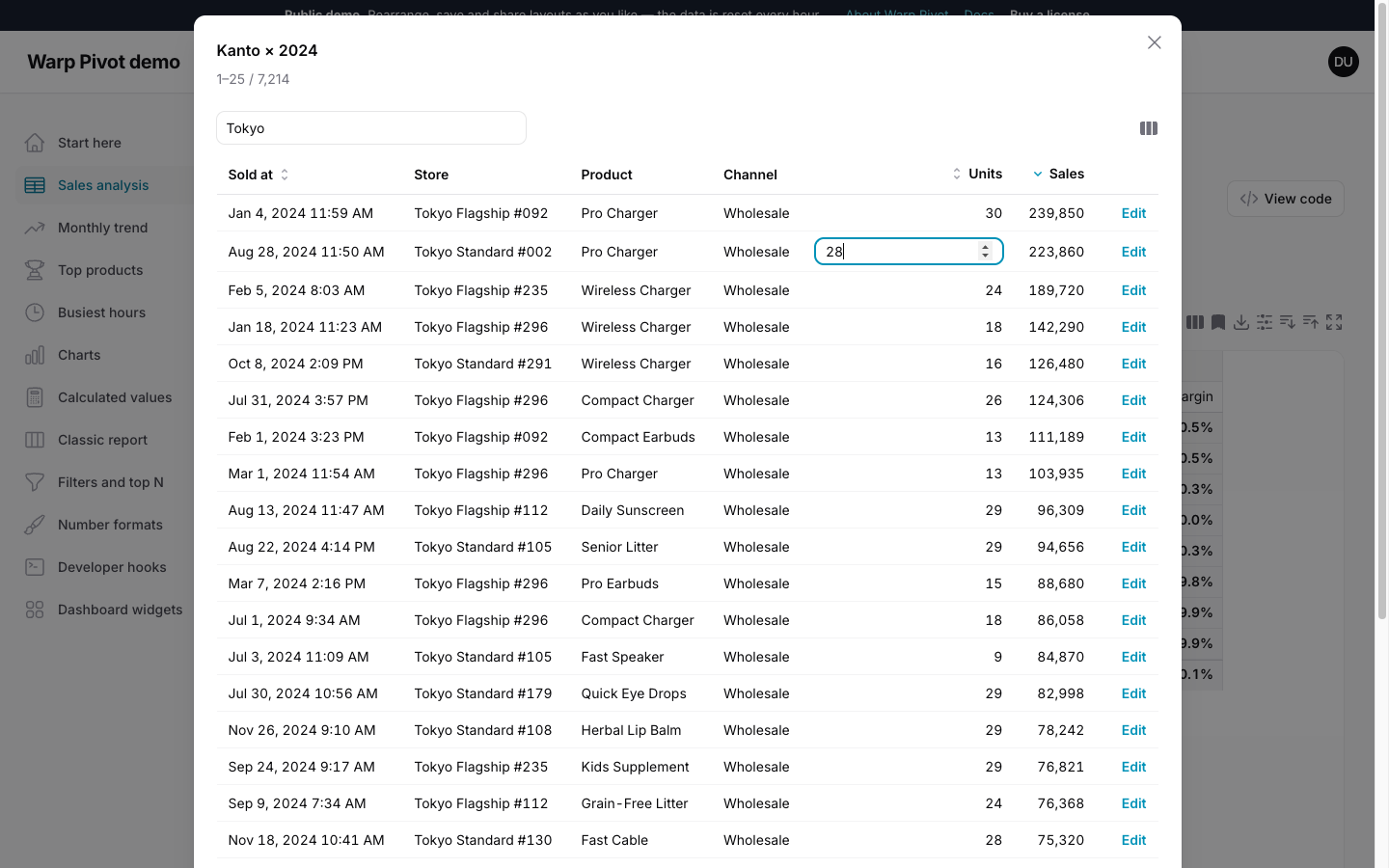The height and width of the screenshot is (868, 1389).
Task: Edit the Fast Cable row
Action: (x=1133, y=840)
